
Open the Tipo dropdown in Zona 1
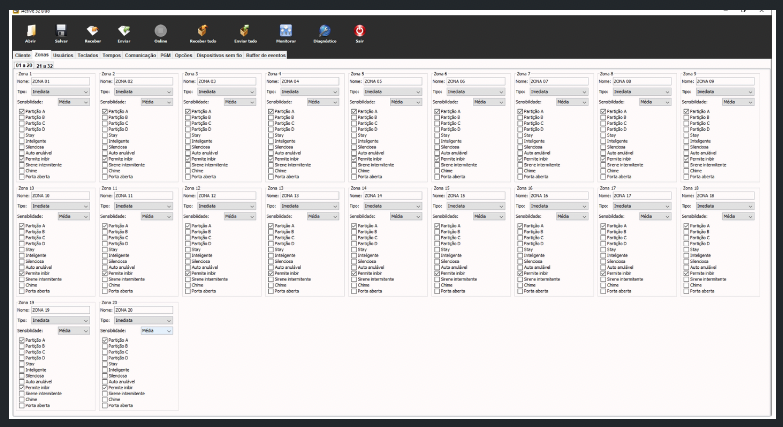[60, 91]
